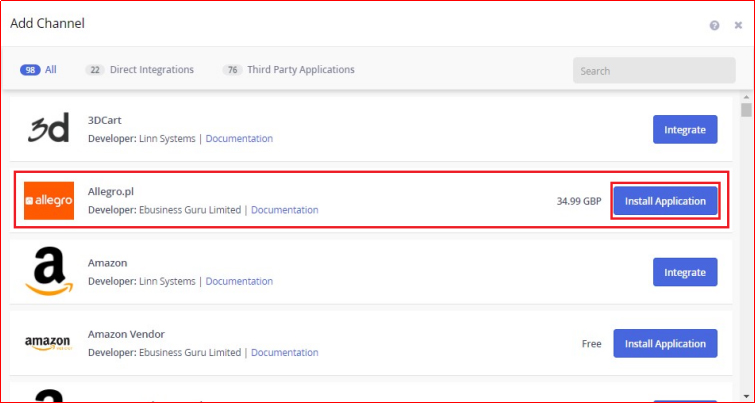This screenshot has width=755, height=404.
Task: Open Documentation link for Amazon
Action: (239, 281)
